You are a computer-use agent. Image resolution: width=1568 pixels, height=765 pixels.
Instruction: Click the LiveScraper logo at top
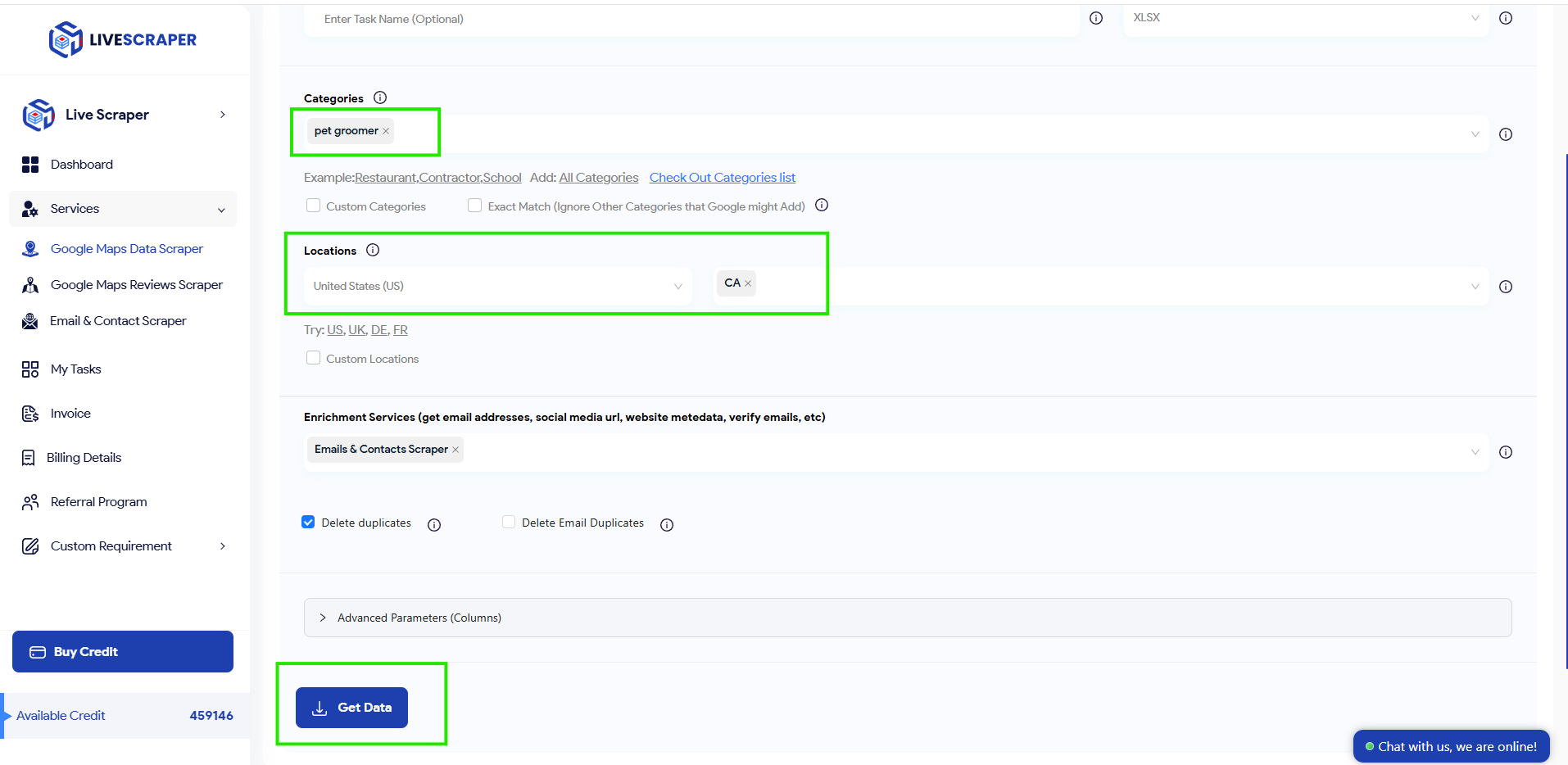click(123, 39)
